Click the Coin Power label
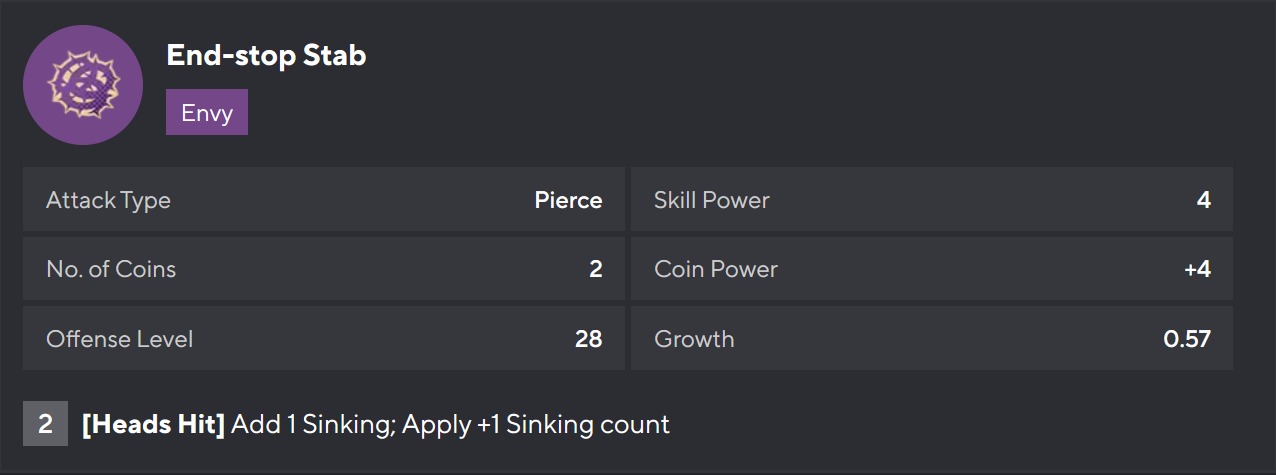Viewport: 1276px width, 475px height. point(715,269)
